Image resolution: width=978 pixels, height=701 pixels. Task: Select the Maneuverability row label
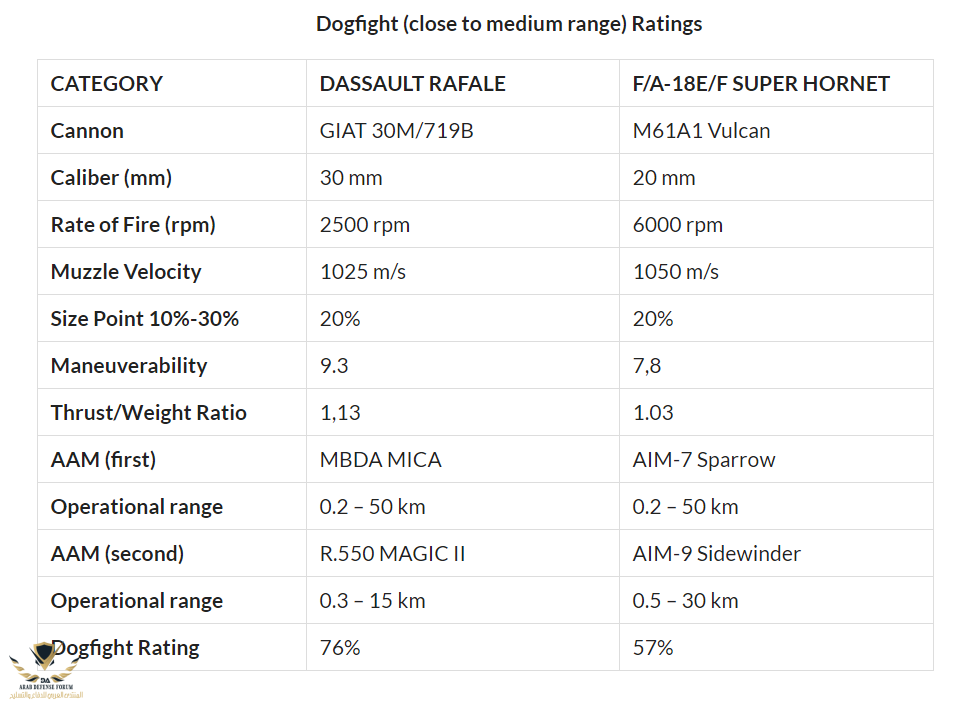129,366
